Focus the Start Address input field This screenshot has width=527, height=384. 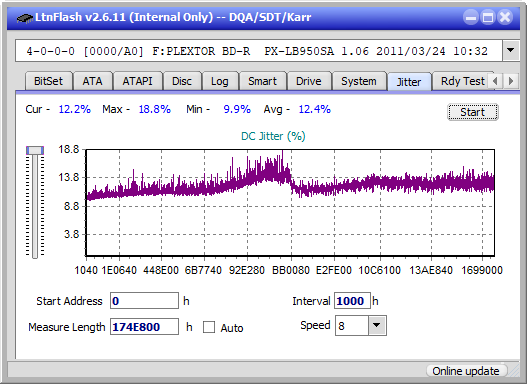(x=145, y=301)
